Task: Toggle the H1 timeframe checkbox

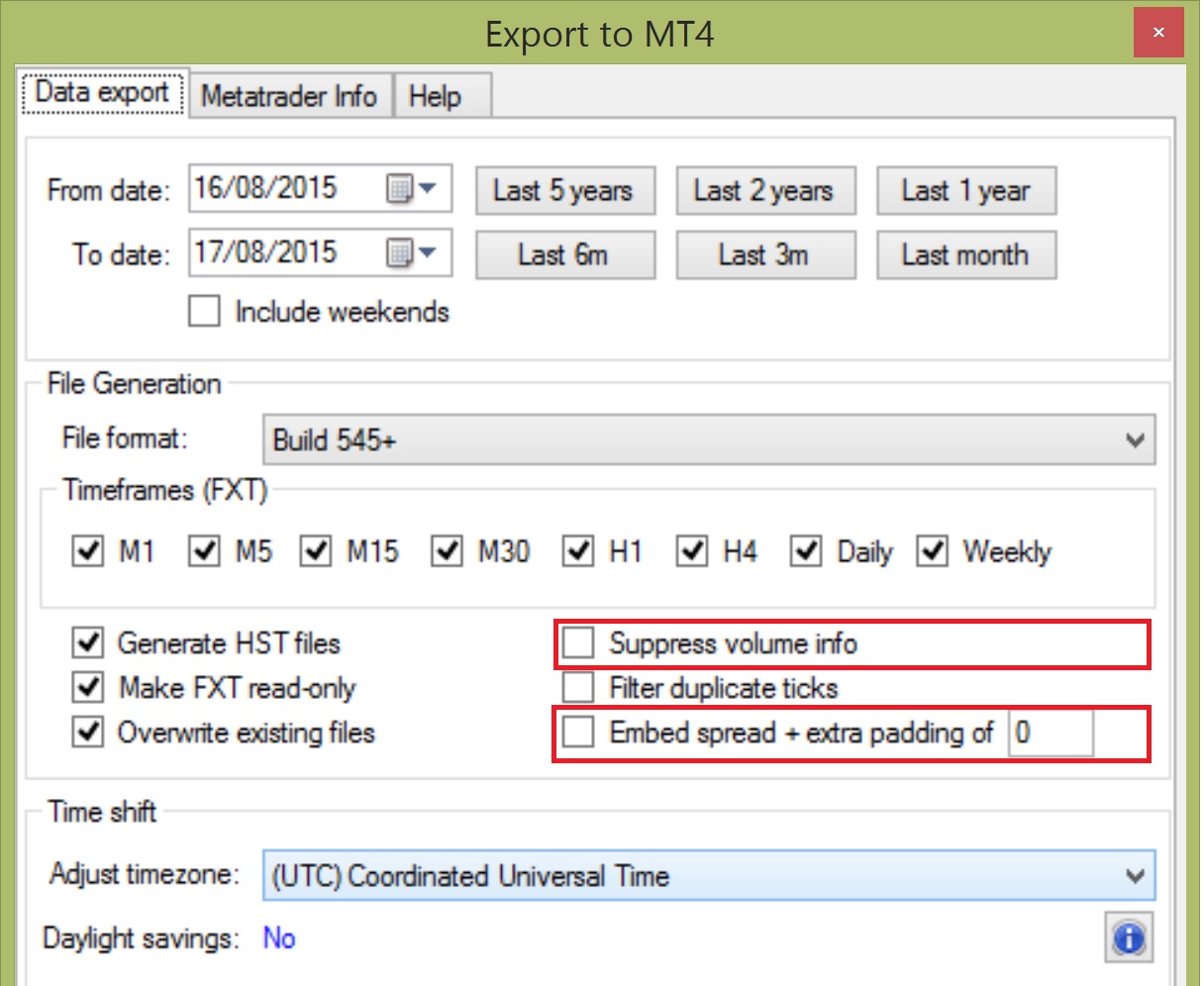Action: 578,550
